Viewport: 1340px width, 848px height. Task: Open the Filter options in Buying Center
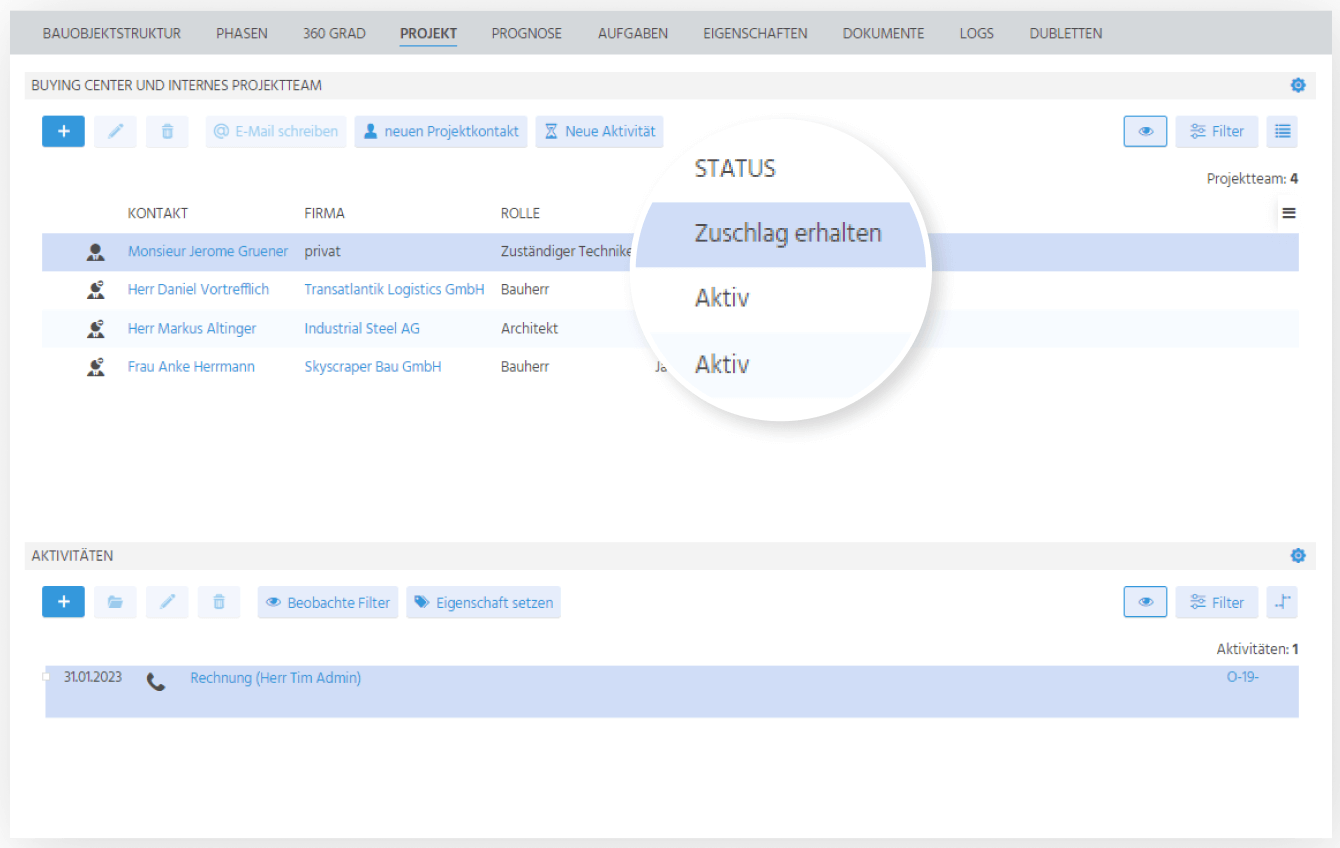pyautogui.click(x=1217, y=131)
